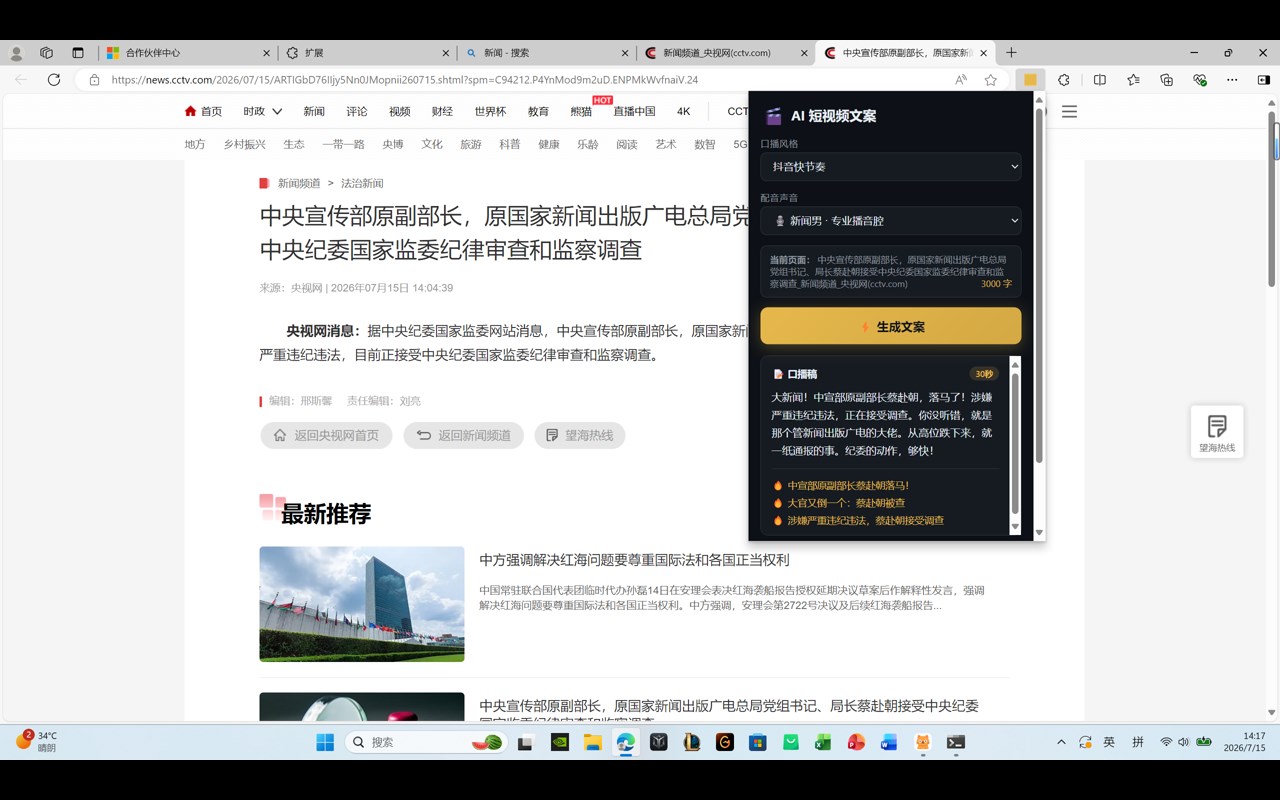Select the title suggestion 中宣部原副部长蔡赴朝落马!
This screenshot has width=1280, height=800.
[x=848, y=486]
